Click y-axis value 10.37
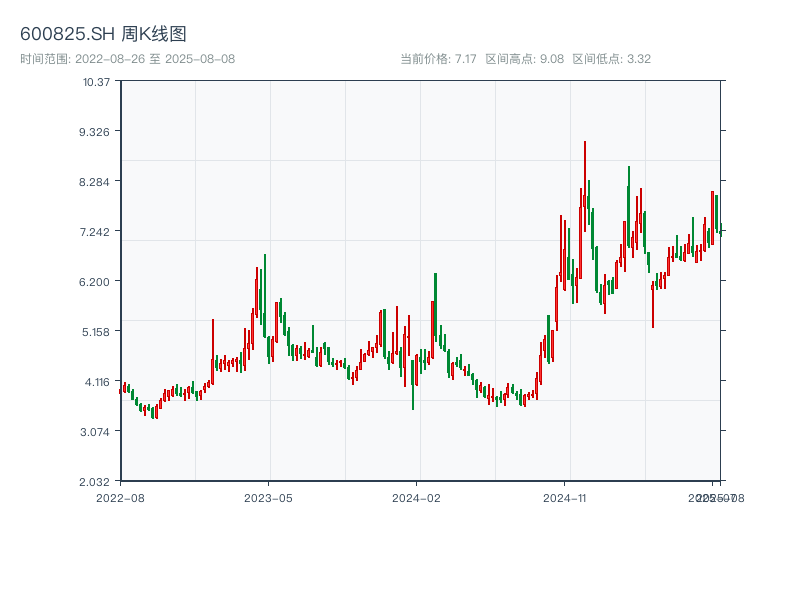The height and width of the screenshot is (600, 800). (96, 82)
